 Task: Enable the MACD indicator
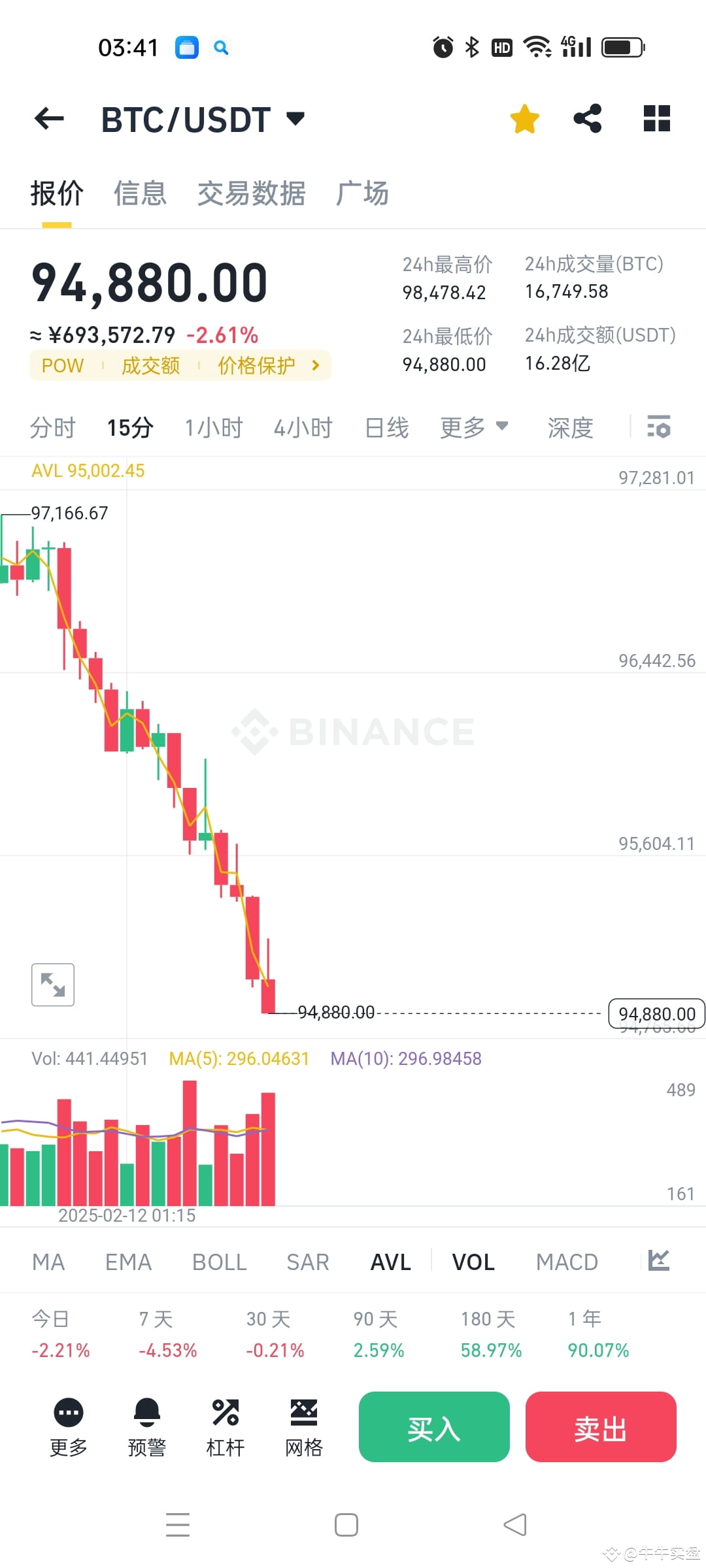[x=567, y=1262]
